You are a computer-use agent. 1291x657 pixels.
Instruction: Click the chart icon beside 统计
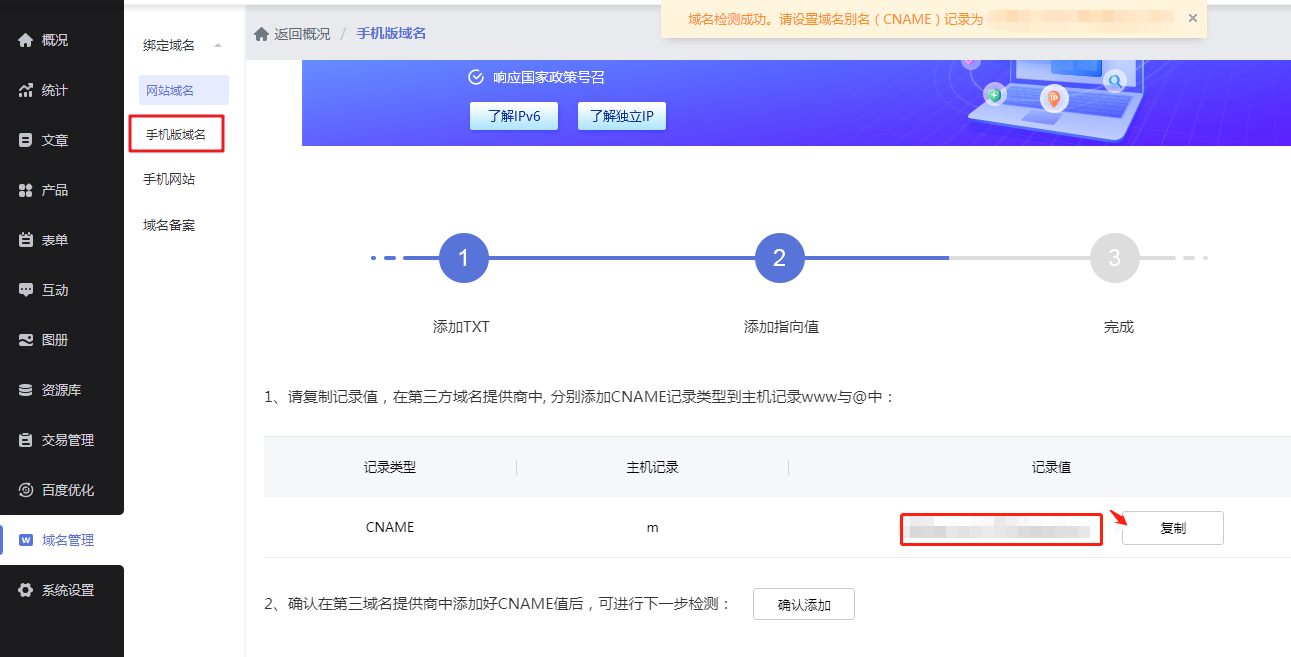click(x=26, y=90)
